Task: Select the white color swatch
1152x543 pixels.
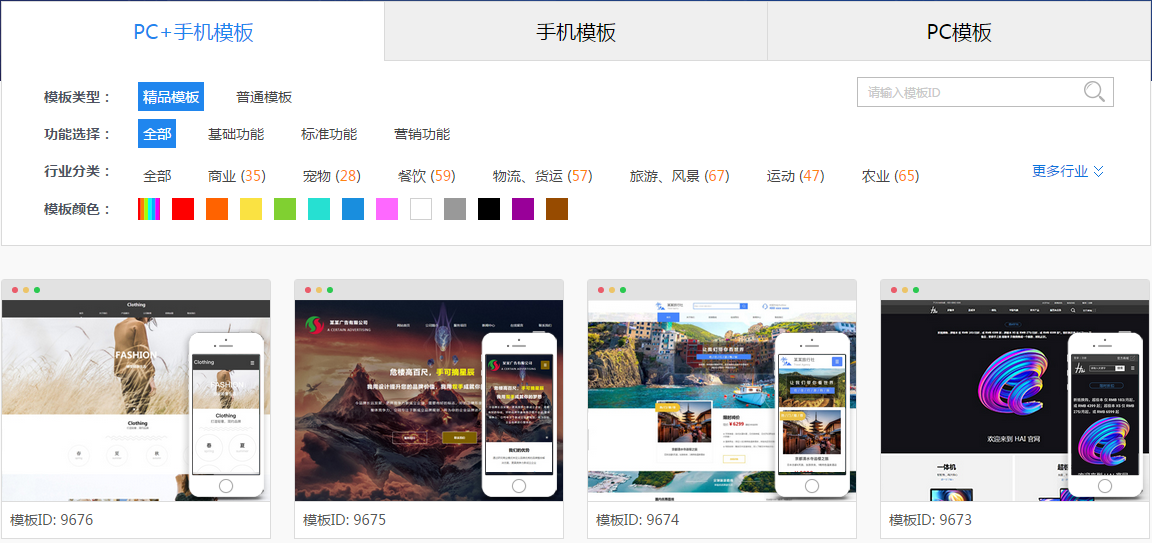Action: tap(421, 209)
